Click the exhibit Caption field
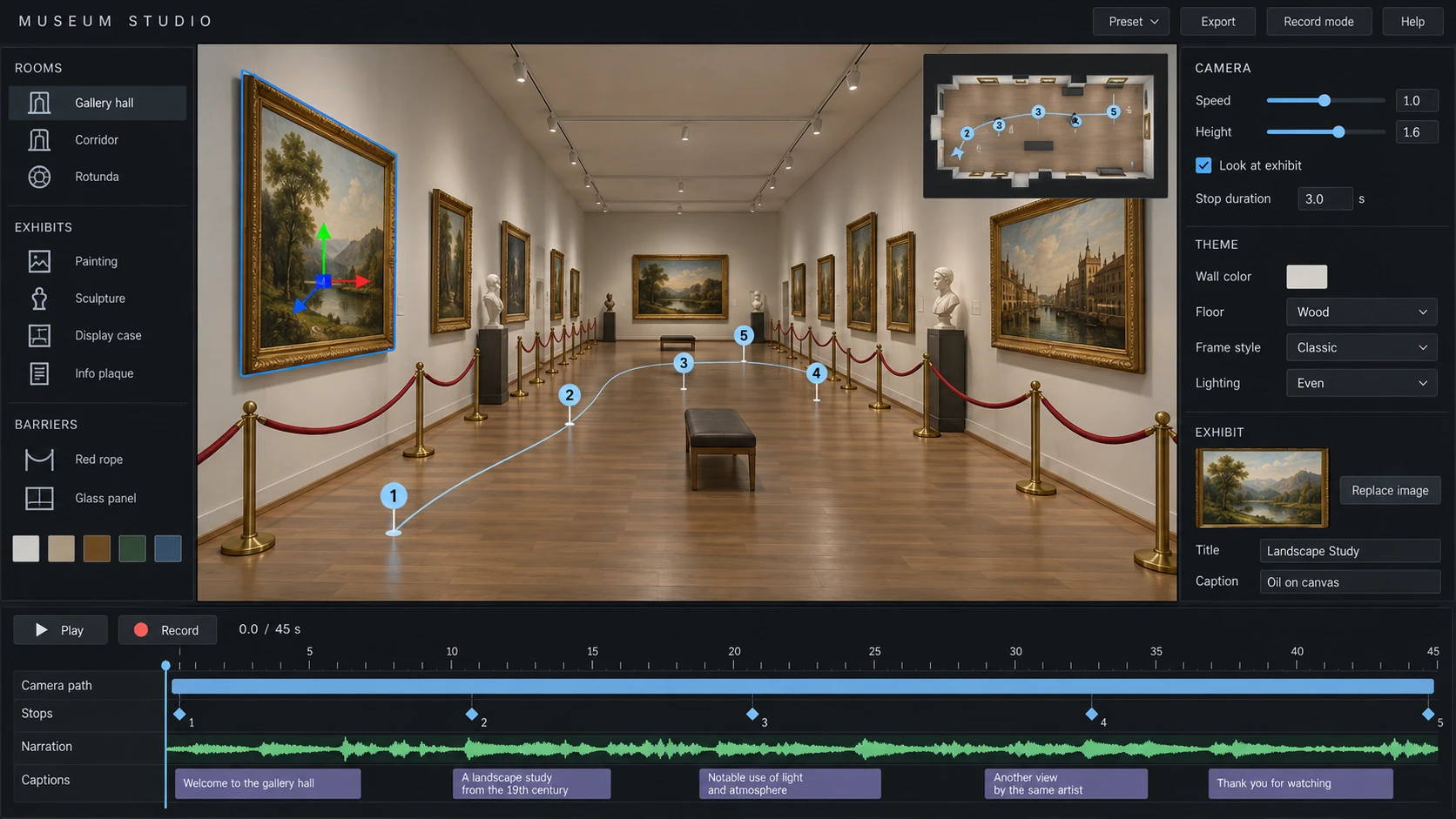 [1350, 582]
